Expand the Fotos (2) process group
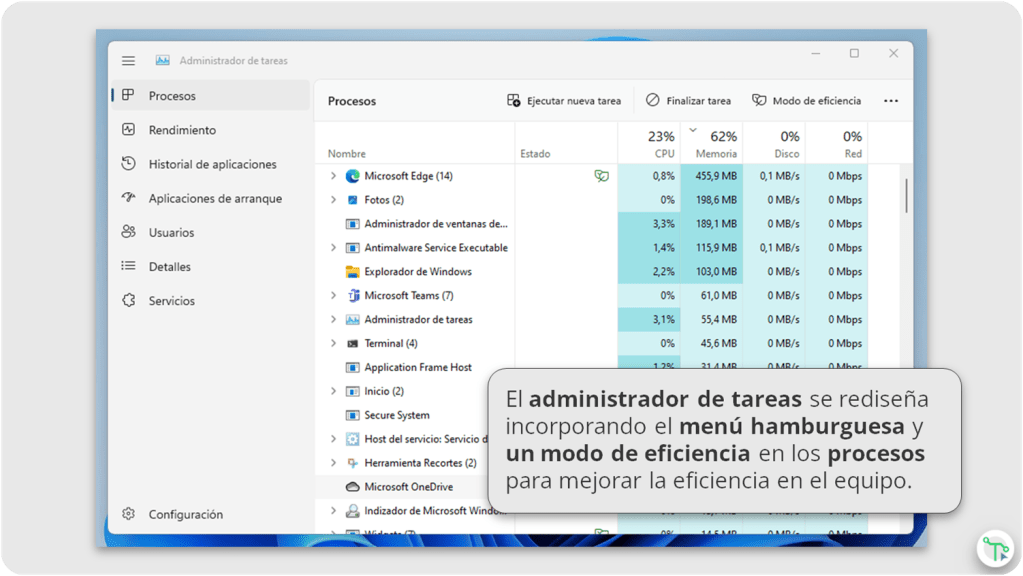The image size is (1023, 576). coord(334,200)
